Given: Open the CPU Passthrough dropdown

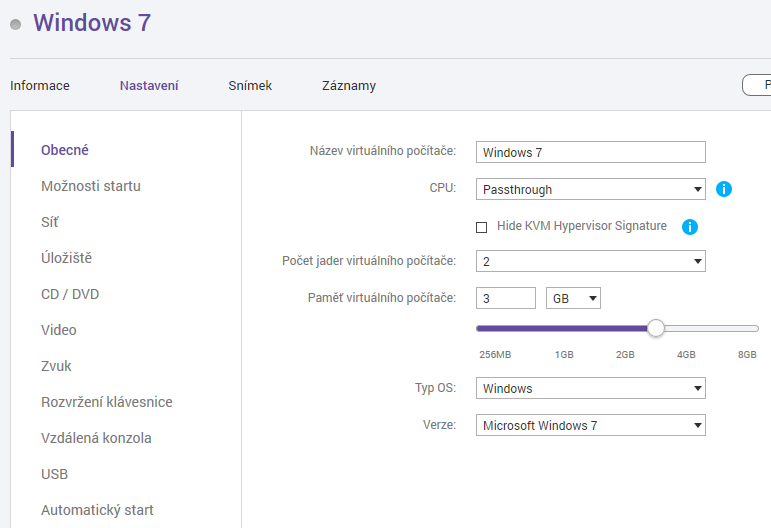Looking at the screenshot, I should point(590,189).
